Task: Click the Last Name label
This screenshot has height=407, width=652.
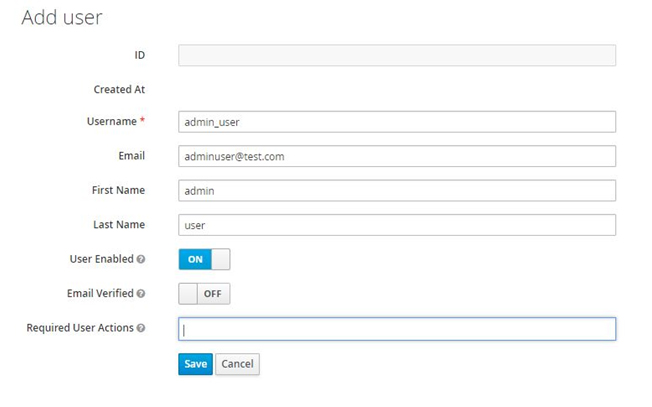Action: click(x=118, y=224)
